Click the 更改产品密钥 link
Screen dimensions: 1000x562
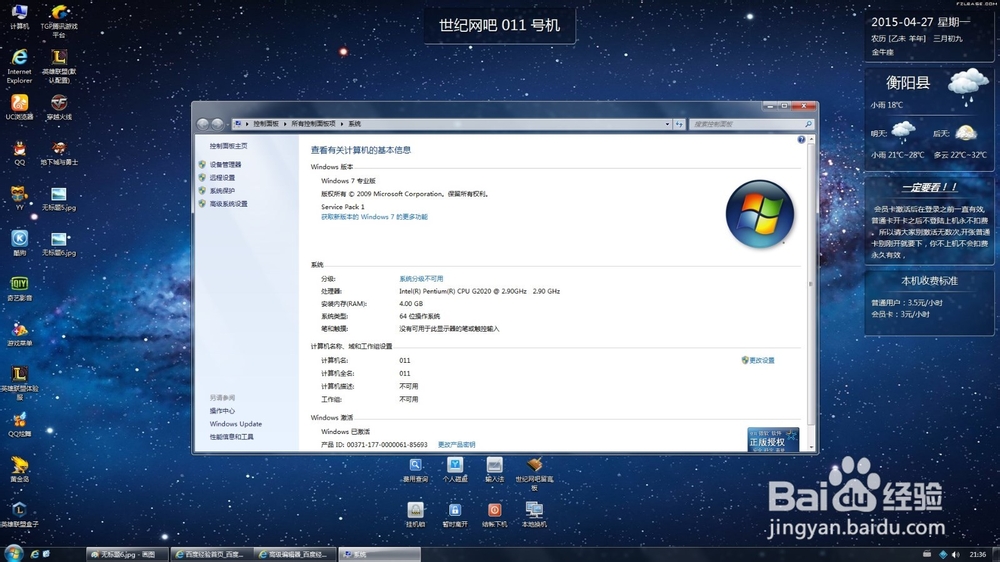coord(457,445)
